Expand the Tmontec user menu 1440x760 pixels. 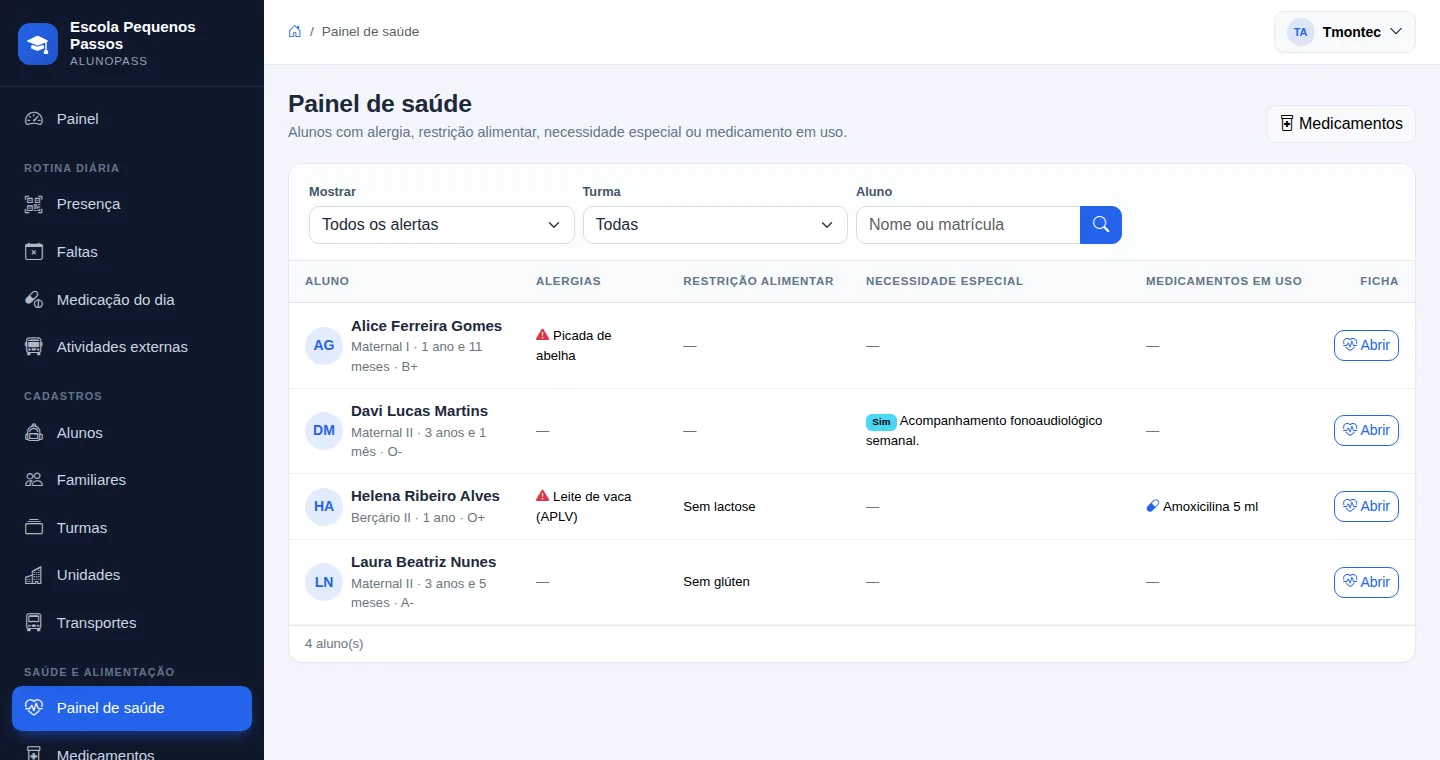tap(1345, 32)
